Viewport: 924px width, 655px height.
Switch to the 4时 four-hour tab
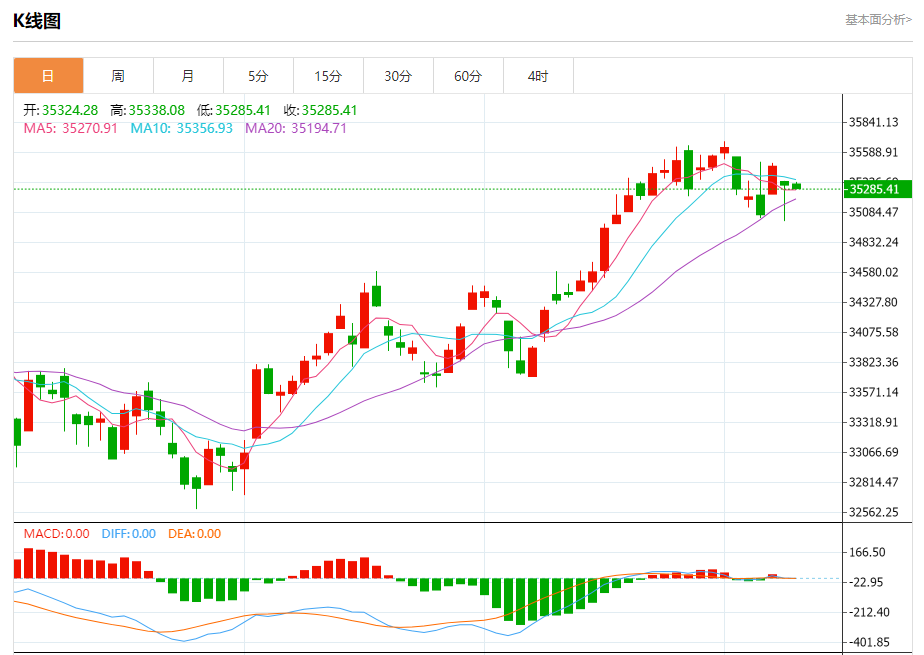(x=539, y=76)
